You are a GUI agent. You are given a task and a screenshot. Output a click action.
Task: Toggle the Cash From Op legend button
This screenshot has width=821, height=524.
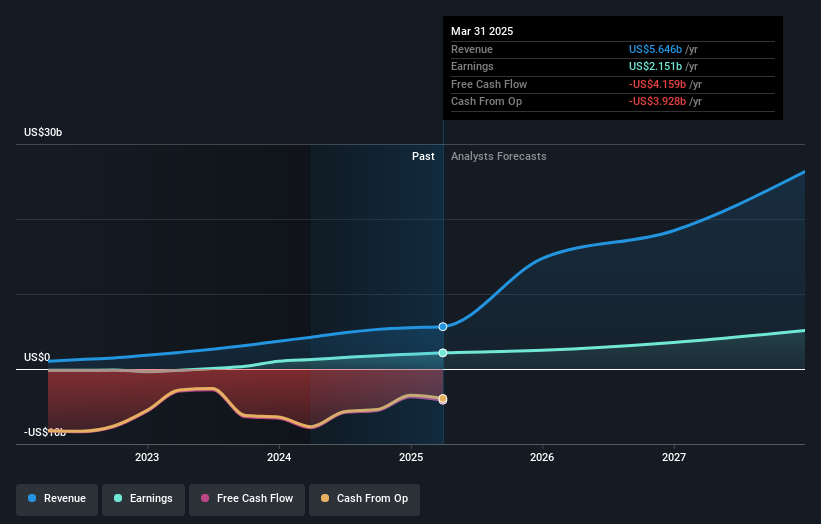click(x=364, y=499)
